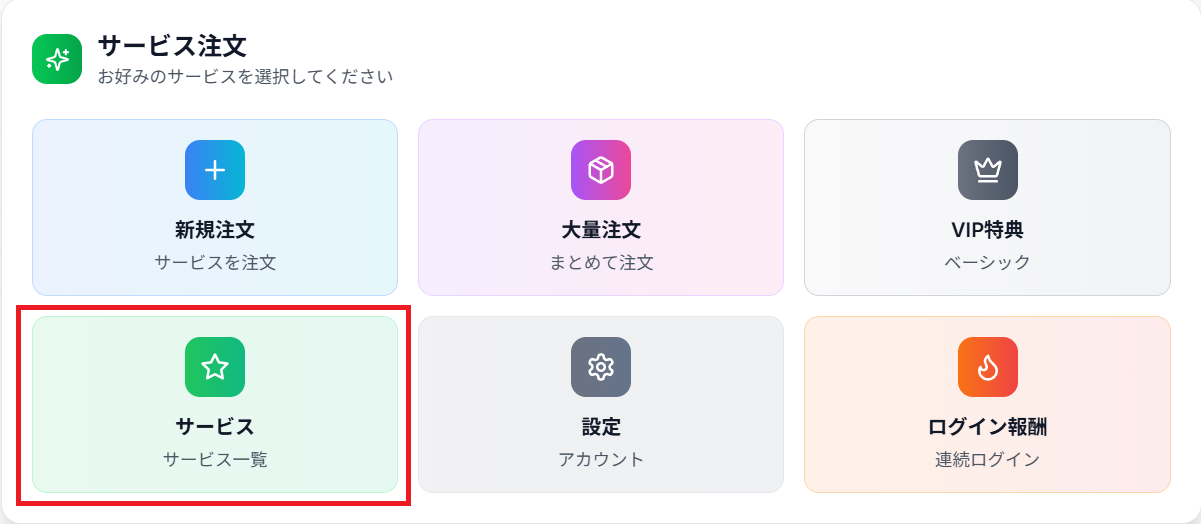Screen dimensions: 1201x524
Task: Open the VIP特典 label
Action: pos(987,230)
